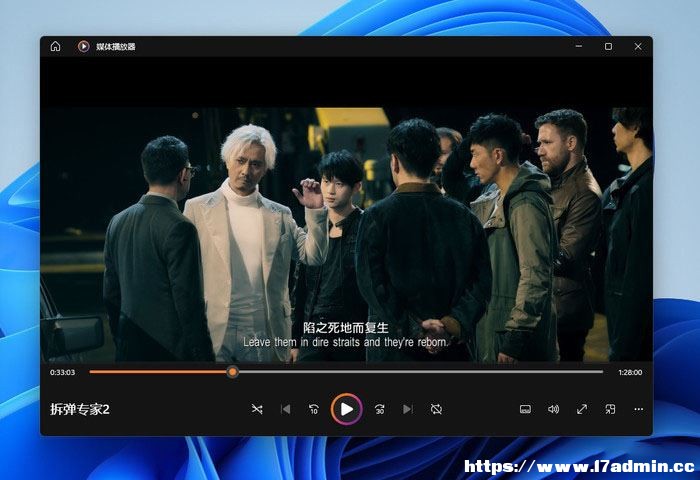700x480 pixels.
Task: Switch to full screen view
Action: point(582,409)
